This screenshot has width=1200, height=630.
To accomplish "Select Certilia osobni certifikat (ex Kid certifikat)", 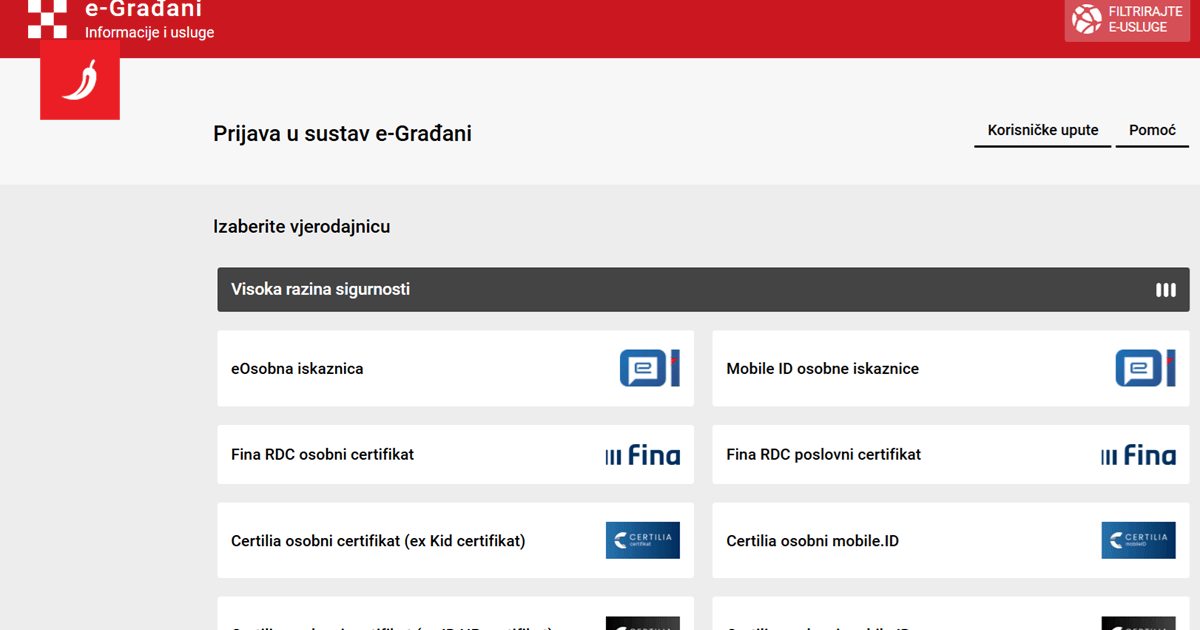I will 455,540.
